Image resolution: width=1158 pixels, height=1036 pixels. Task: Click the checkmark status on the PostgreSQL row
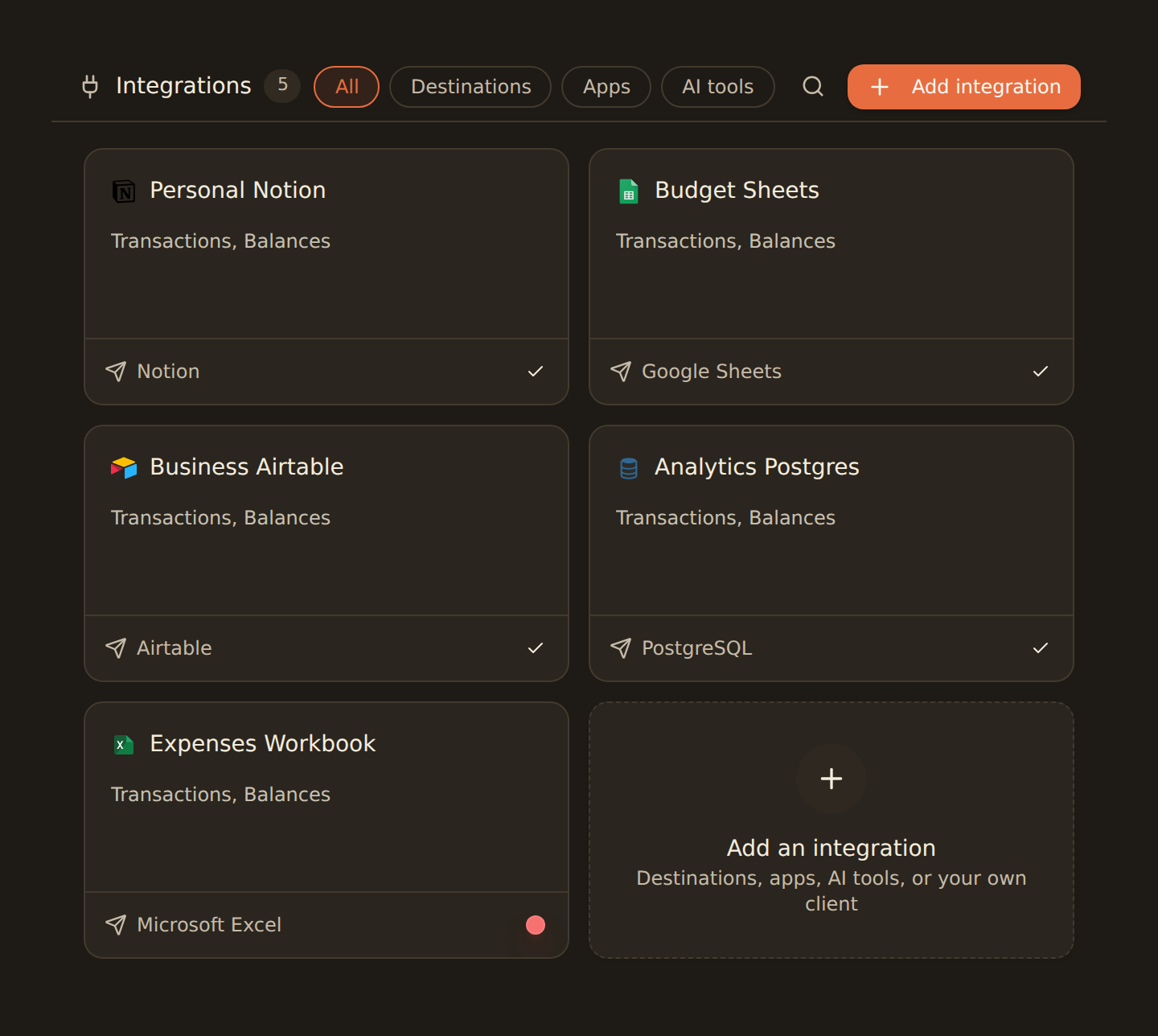click(1041, 647)
